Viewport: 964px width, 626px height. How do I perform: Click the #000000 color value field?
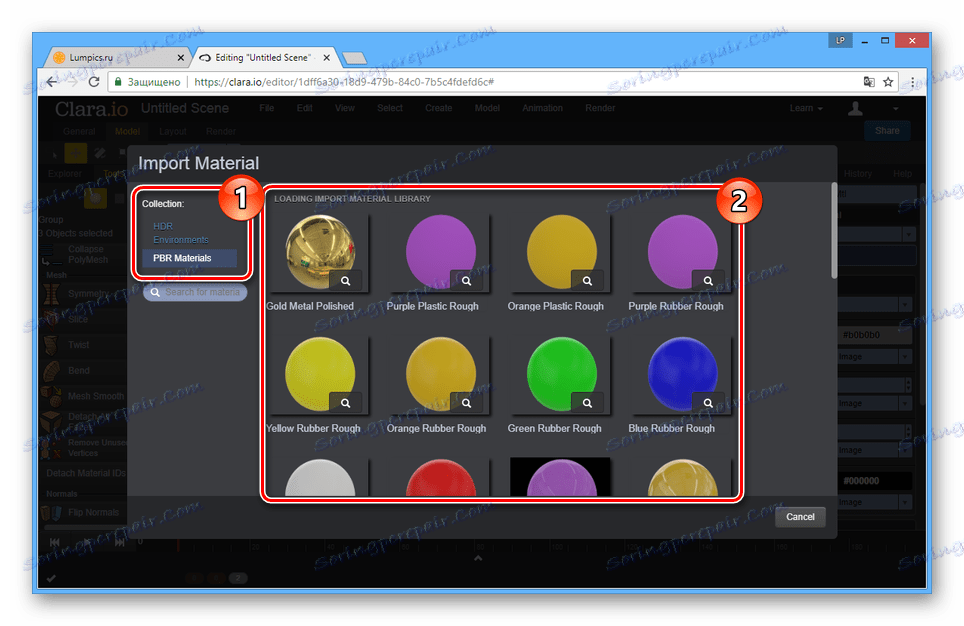(x=874, y=480)
